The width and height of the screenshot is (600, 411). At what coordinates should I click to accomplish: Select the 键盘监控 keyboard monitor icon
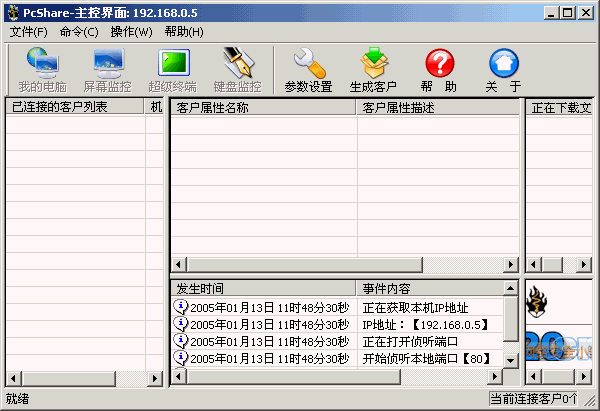237,69
